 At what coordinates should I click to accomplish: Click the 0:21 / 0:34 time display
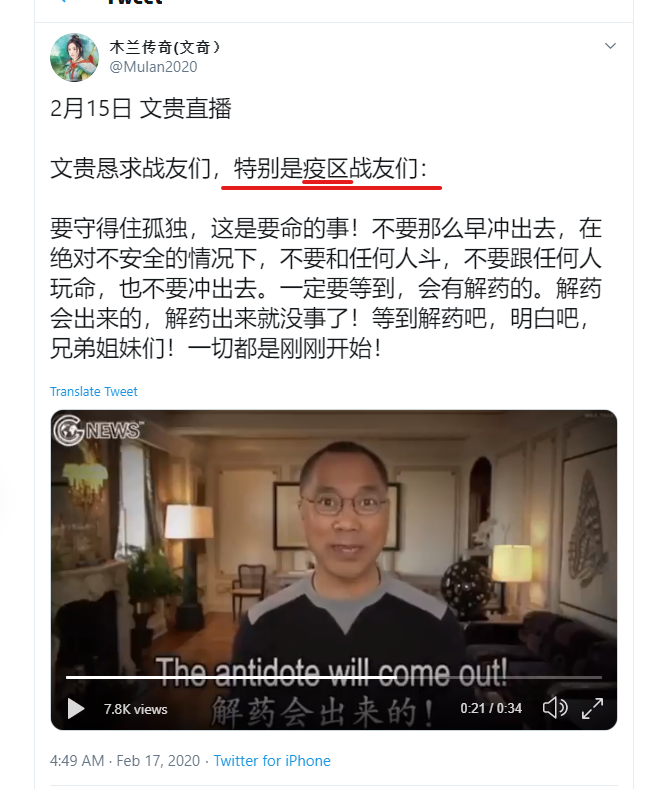tap(491, 708)
